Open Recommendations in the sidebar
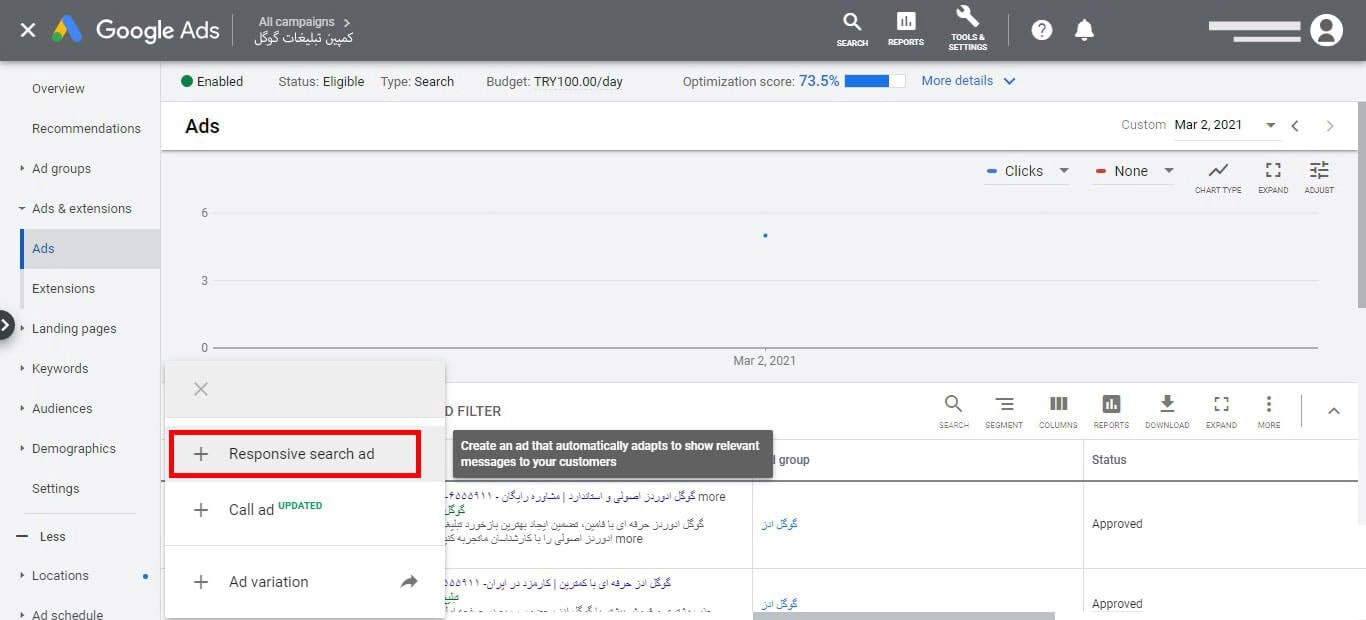 pos(86,128)
